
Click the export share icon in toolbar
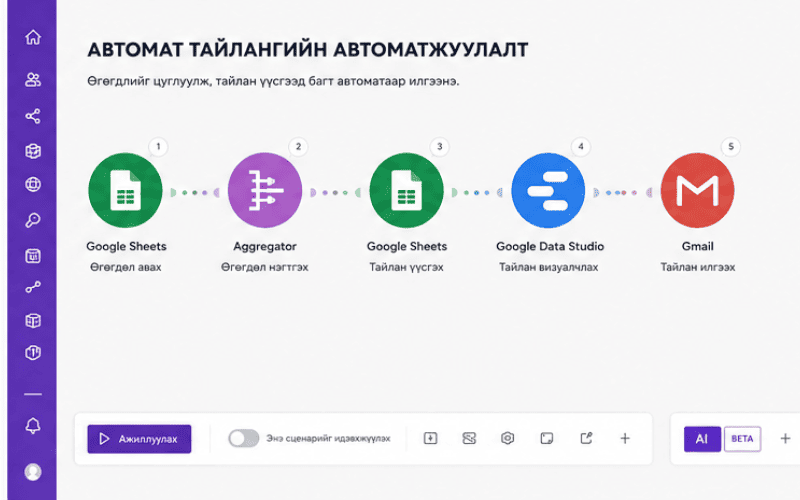[586, 438]
